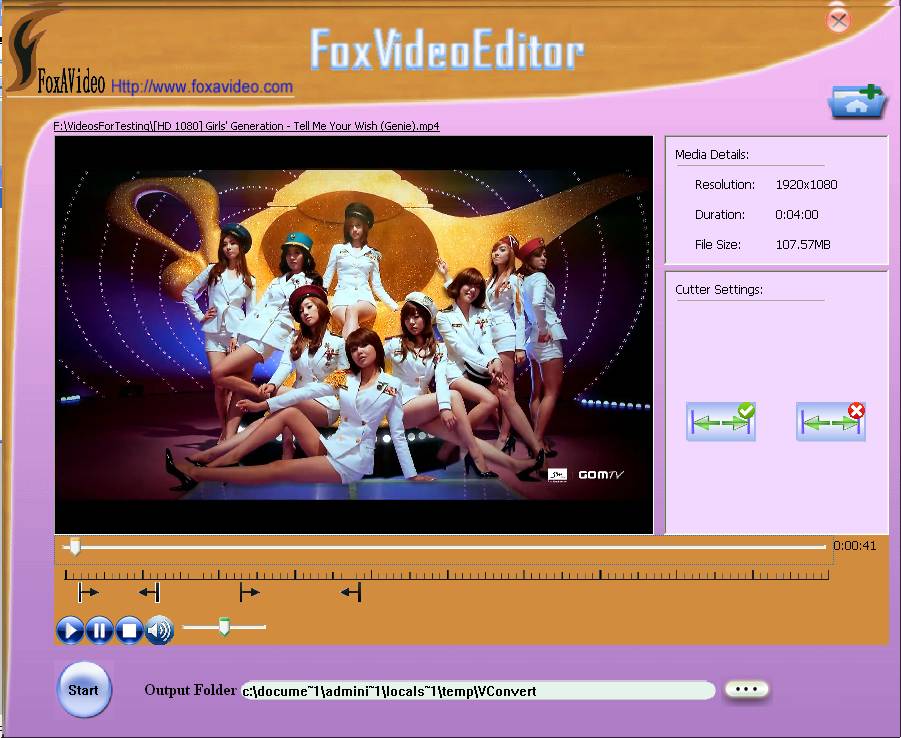
Task: Click the 0:00:41 elapsed time text
Action: 855,545
